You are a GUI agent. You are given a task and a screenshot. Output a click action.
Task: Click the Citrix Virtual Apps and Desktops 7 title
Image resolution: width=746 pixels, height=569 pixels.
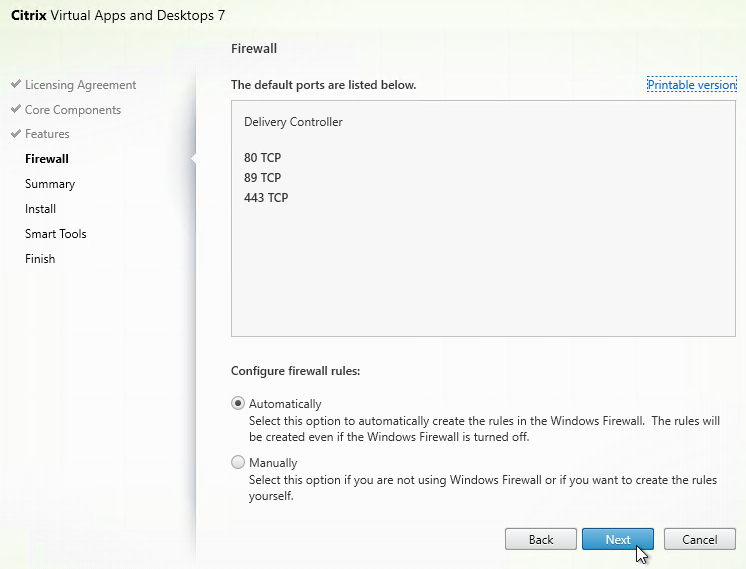pos(118,15)
